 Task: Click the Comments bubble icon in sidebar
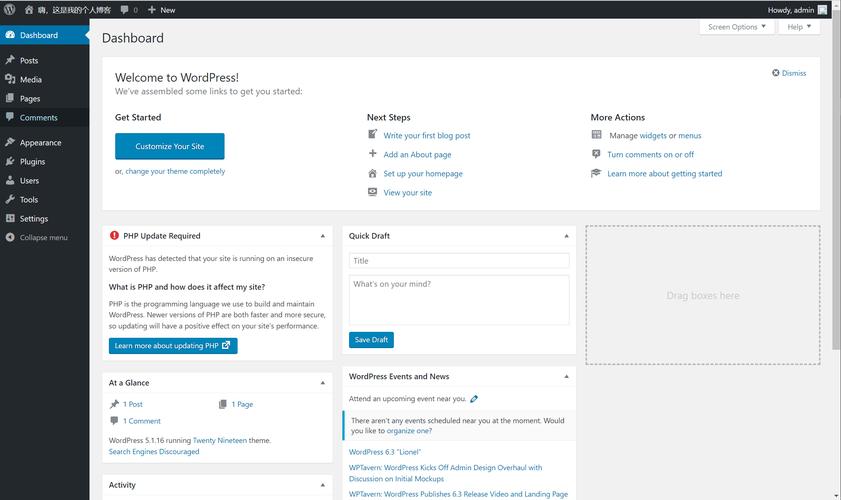[x=10, y=117]
